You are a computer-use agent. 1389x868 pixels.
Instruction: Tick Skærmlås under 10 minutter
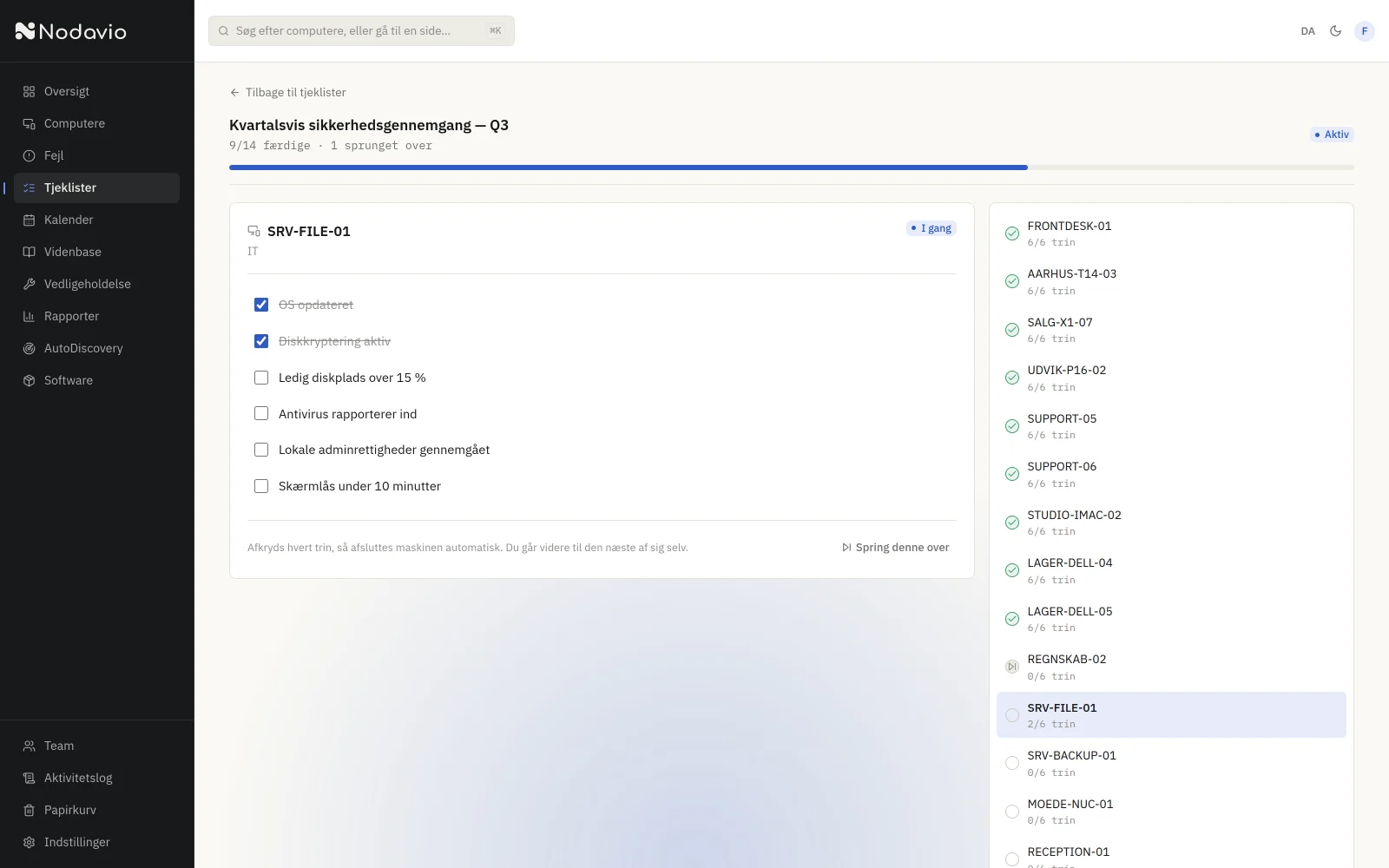(261, 486)
